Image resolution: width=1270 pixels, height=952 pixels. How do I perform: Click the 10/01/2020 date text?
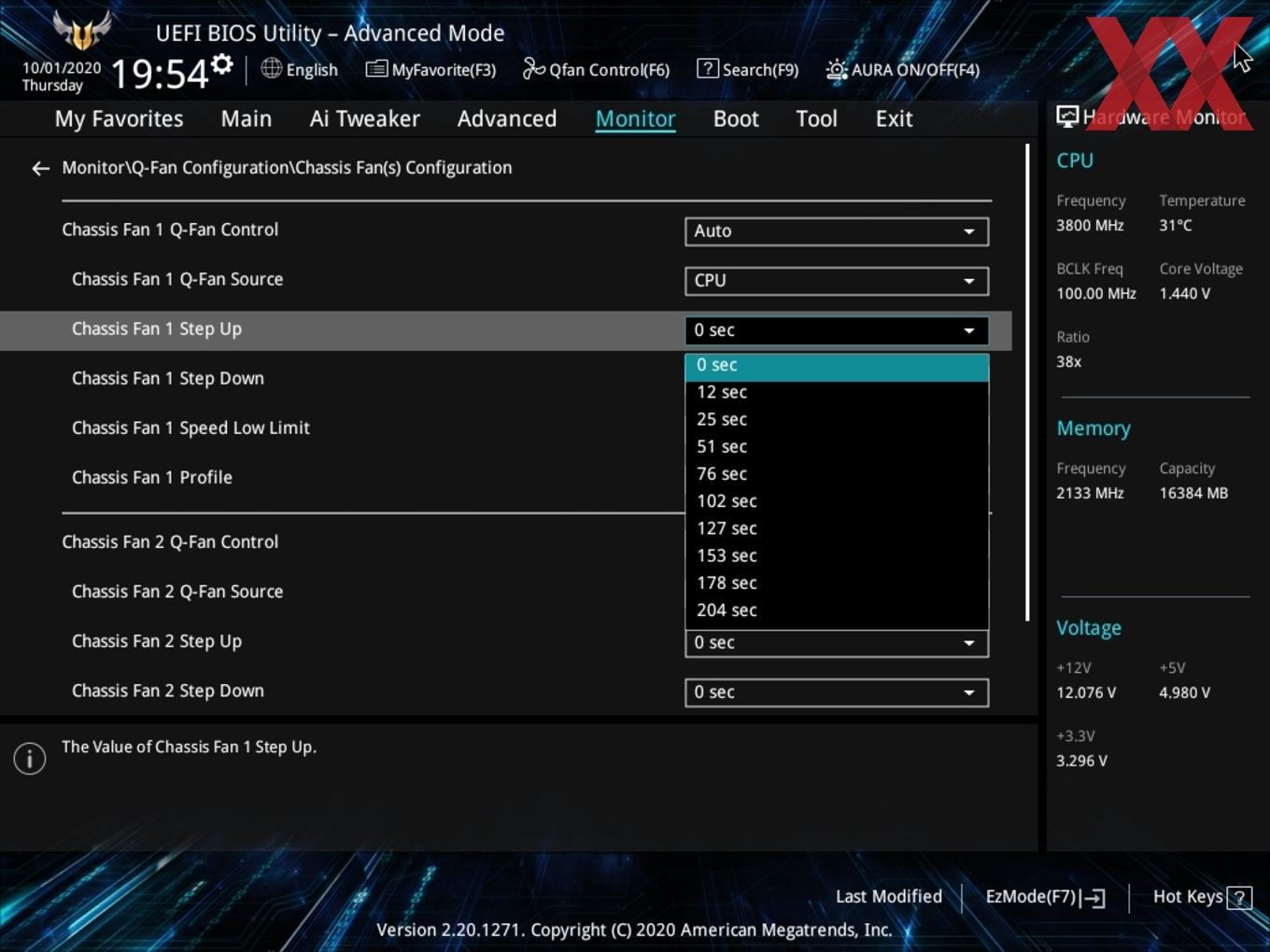click(62, 68)
